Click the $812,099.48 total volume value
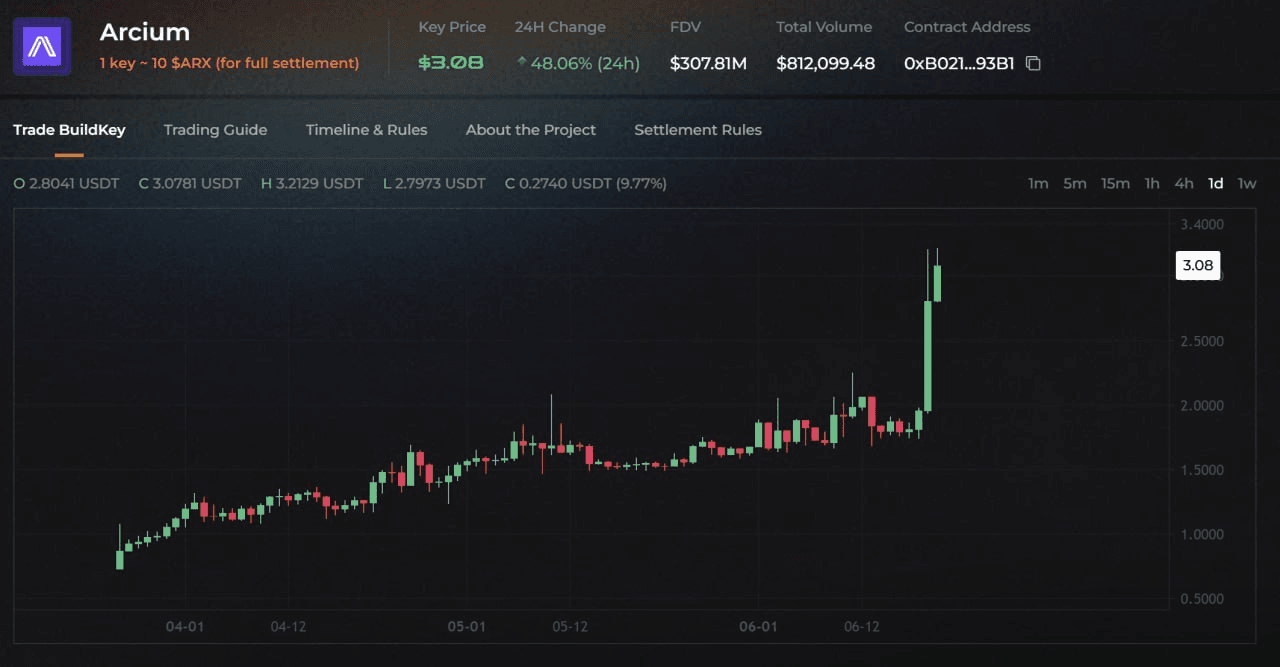This screenshot has height=667, width=1280. pos(825,63)
